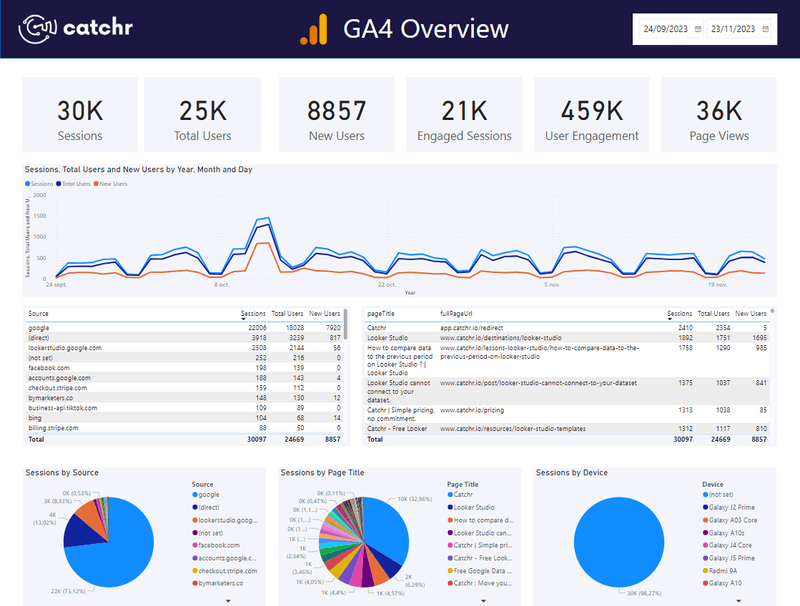The height and width of the screenshot is (606, 800).
Task: Sort source table by Source column header
Action: (38, 314)
